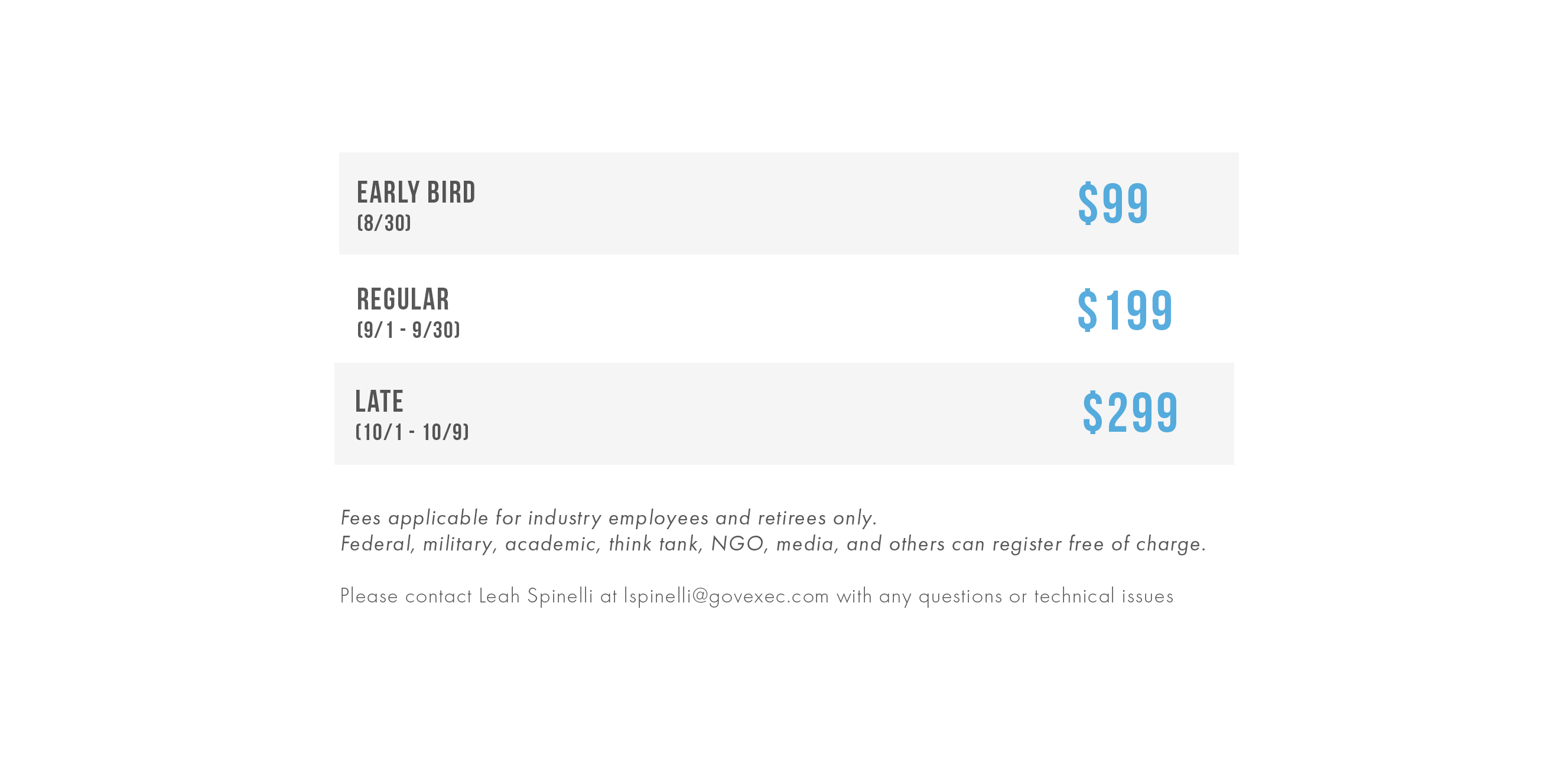
Task: Select the (10/1 - 10/9) date range
Action: coord(412,432)
